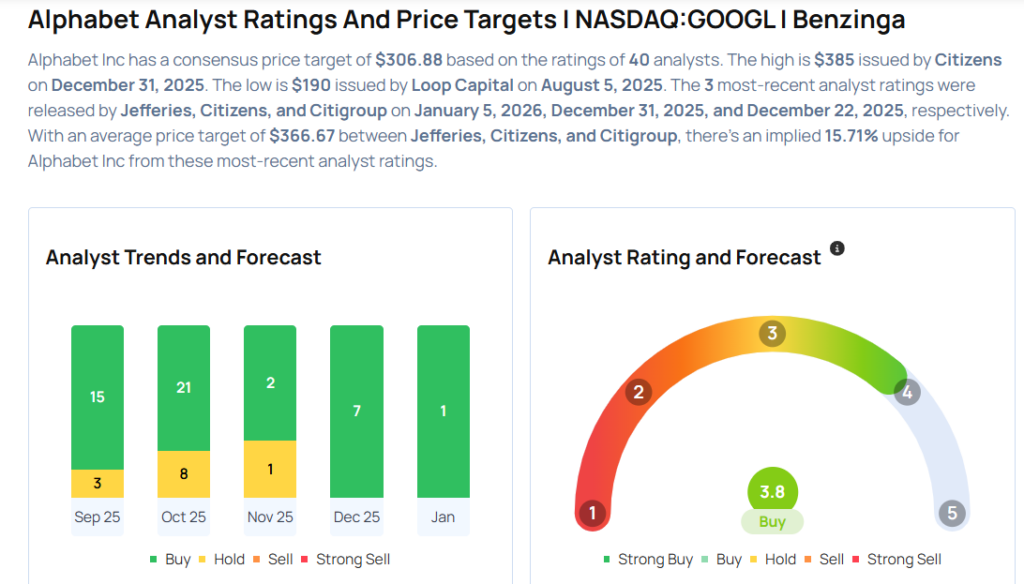Click gauge marker number 2
The height and width of the screenshot is (584, 1024).
638,392
